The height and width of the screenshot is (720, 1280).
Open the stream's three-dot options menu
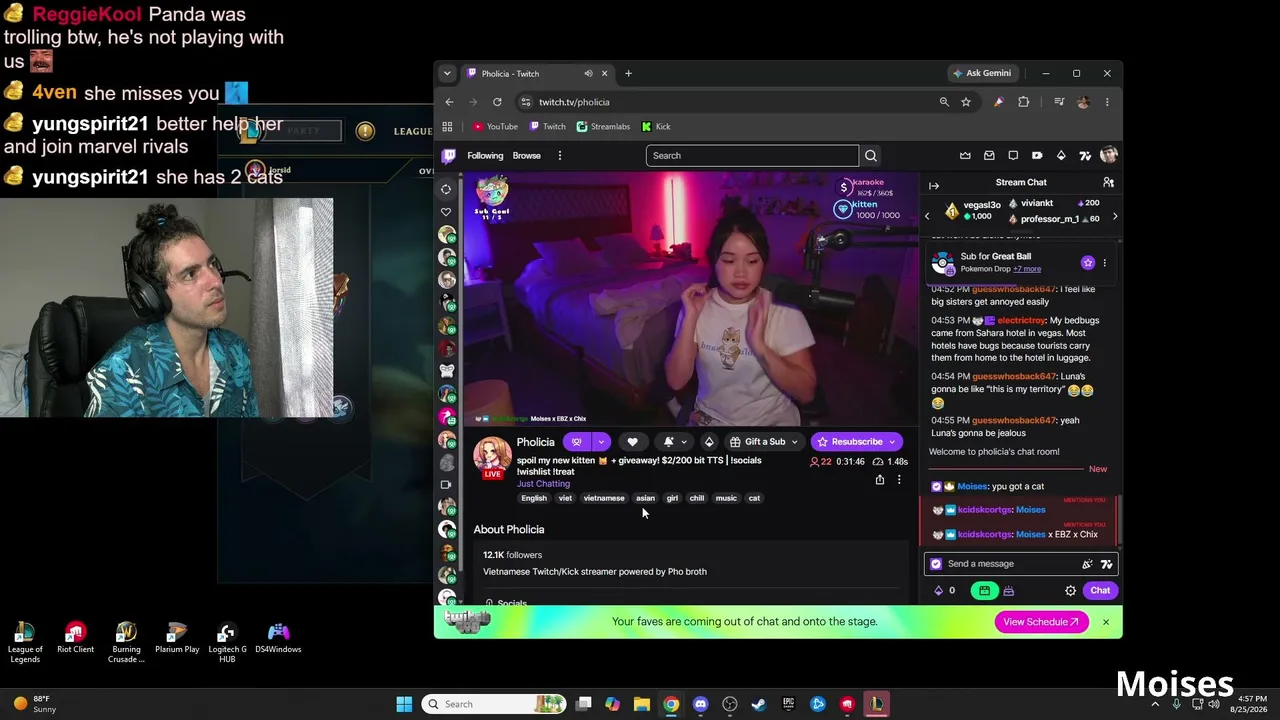tap(899, 480)
